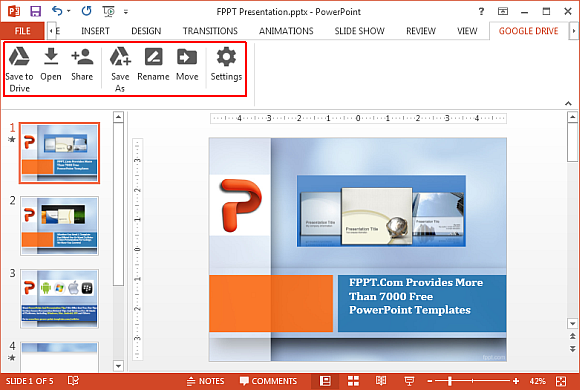Zoom out with the minus button
This screenshot has width=580, height=390.
click(429, 381)
